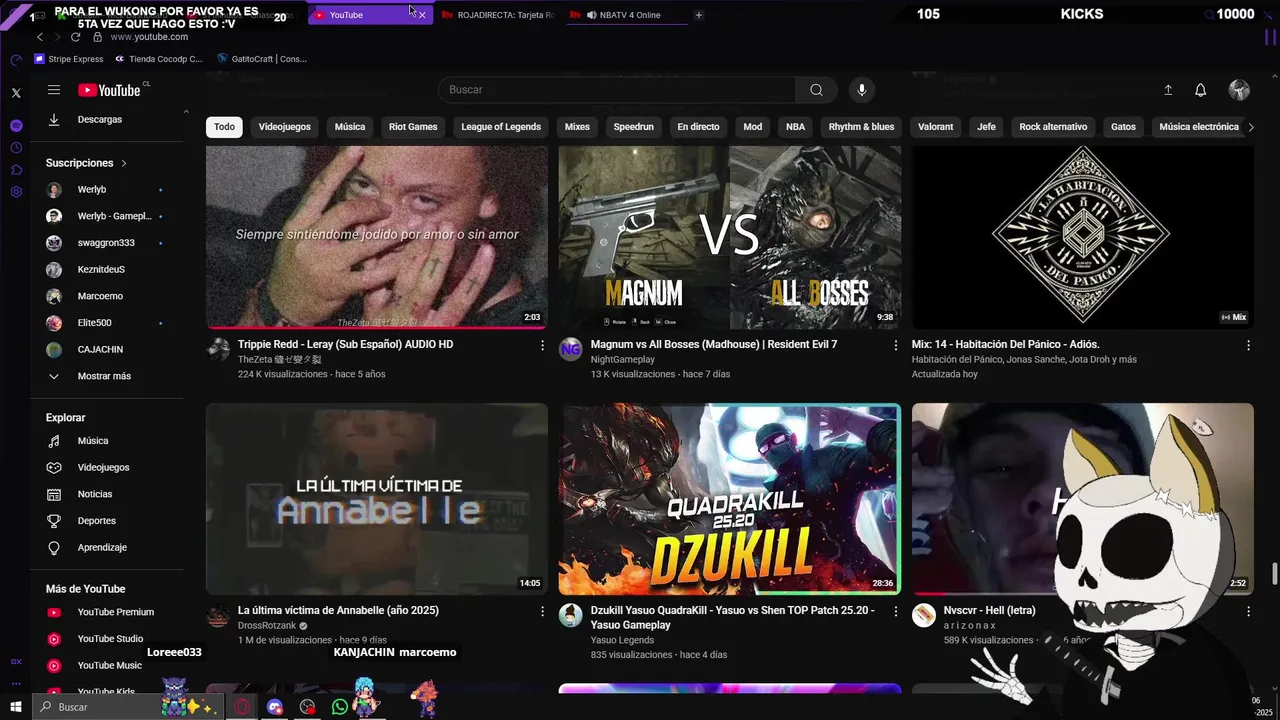1280x720 pixels.
Task: Open WhatsApp from the taskbar
Action: coord(340,707)
